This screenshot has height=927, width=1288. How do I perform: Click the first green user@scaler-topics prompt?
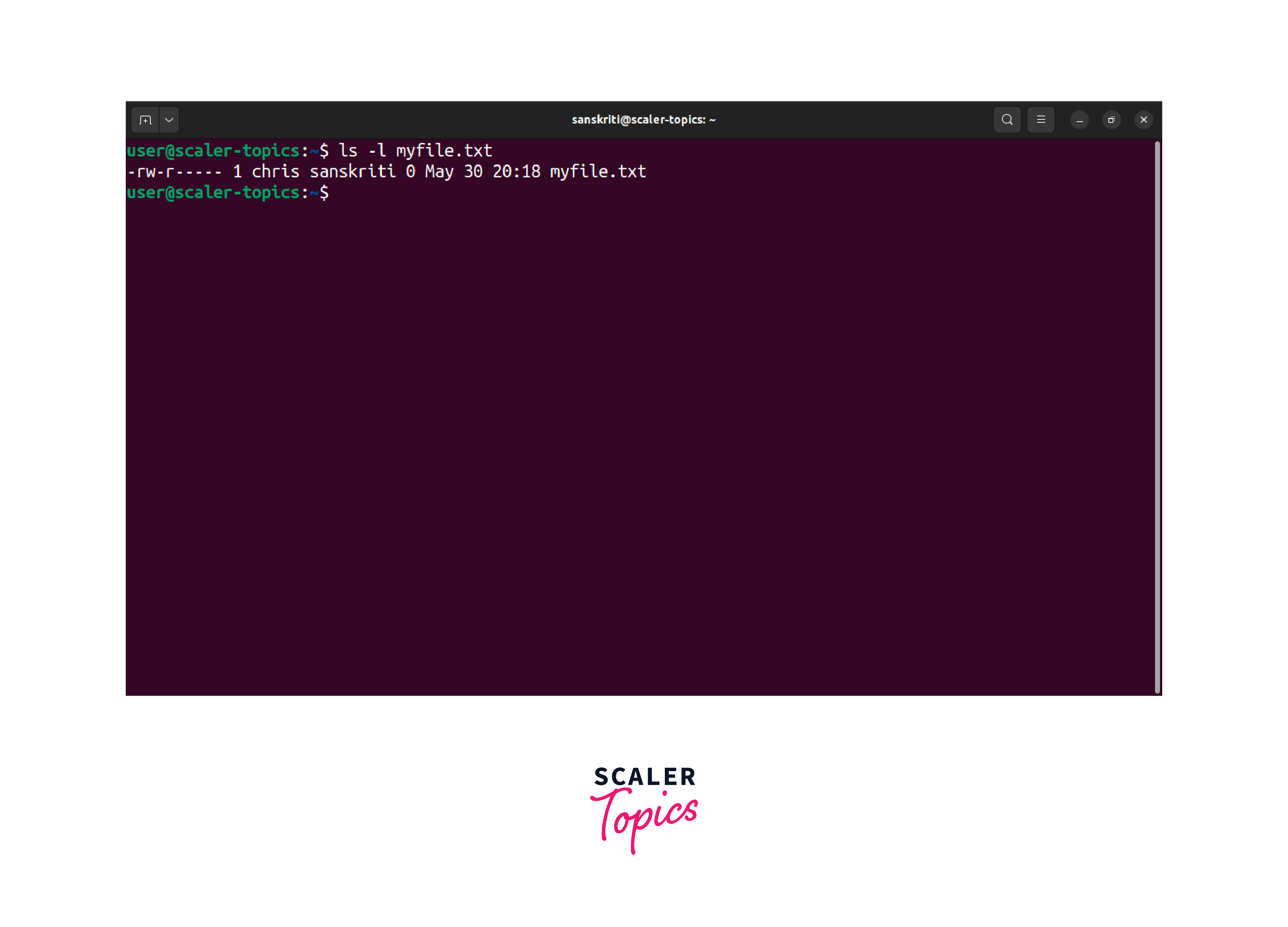213,150
